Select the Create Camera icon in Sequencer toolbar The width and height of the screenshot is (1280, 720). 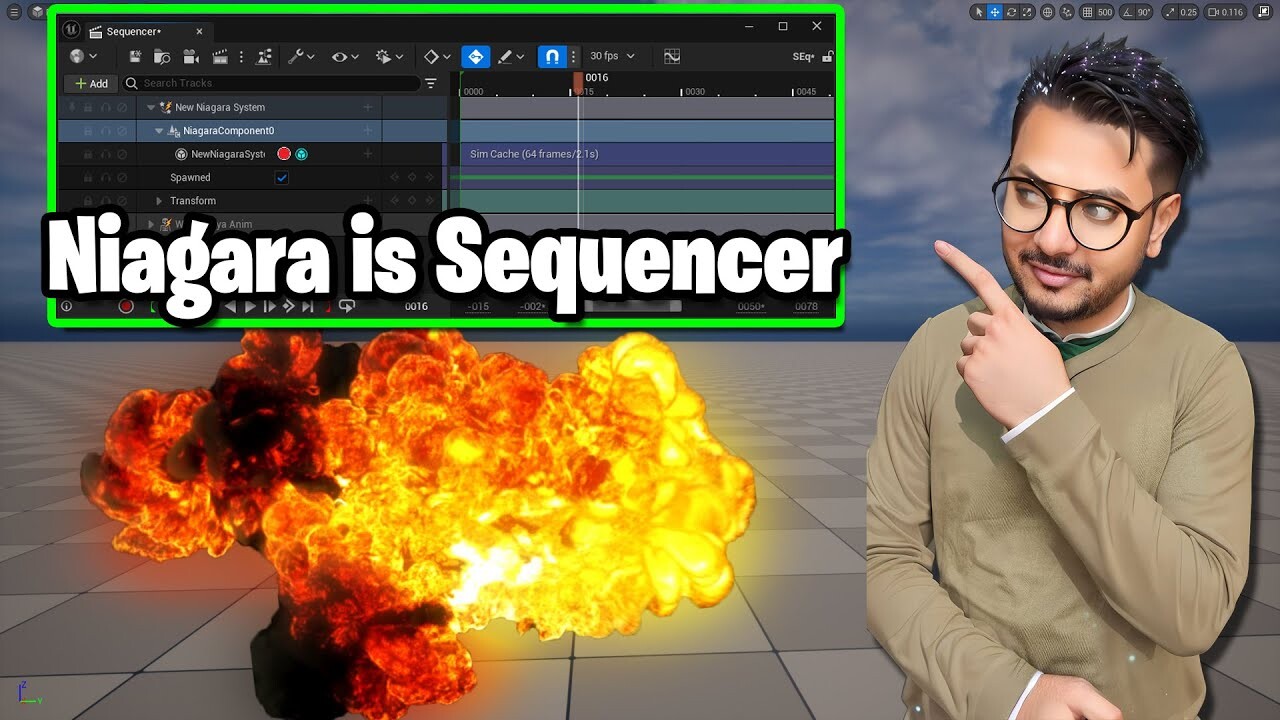(191, 57)
